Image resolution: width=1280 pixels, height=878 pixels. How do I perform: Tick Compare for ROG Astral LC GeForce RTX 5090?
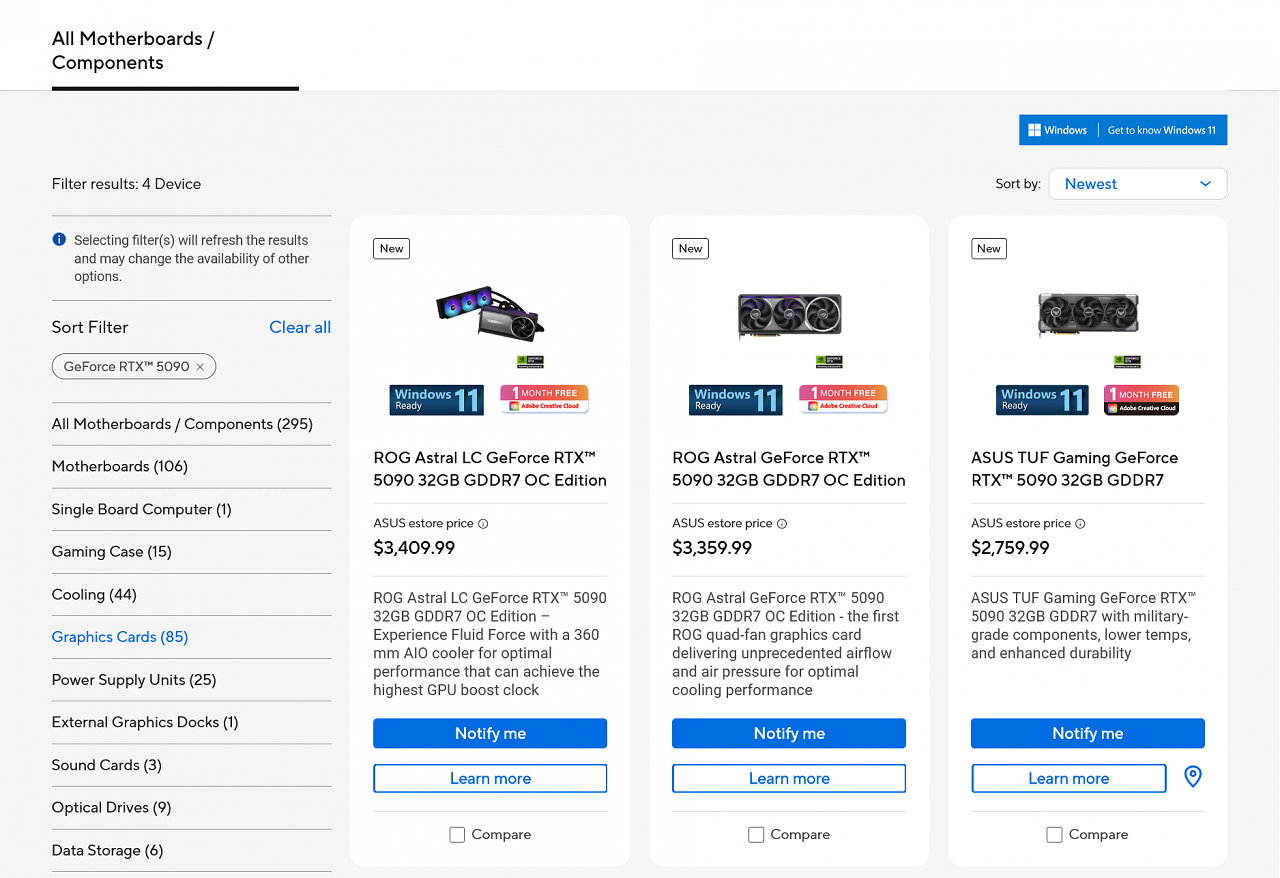coord(457,835)
